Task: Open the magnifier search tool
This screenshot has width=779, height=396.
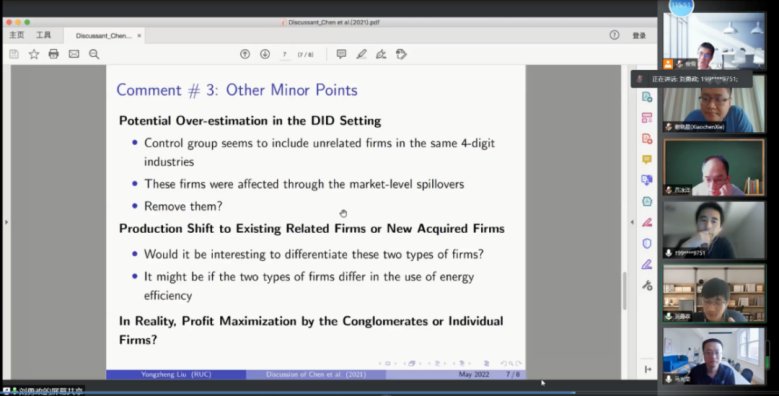Action: [94, 54]
